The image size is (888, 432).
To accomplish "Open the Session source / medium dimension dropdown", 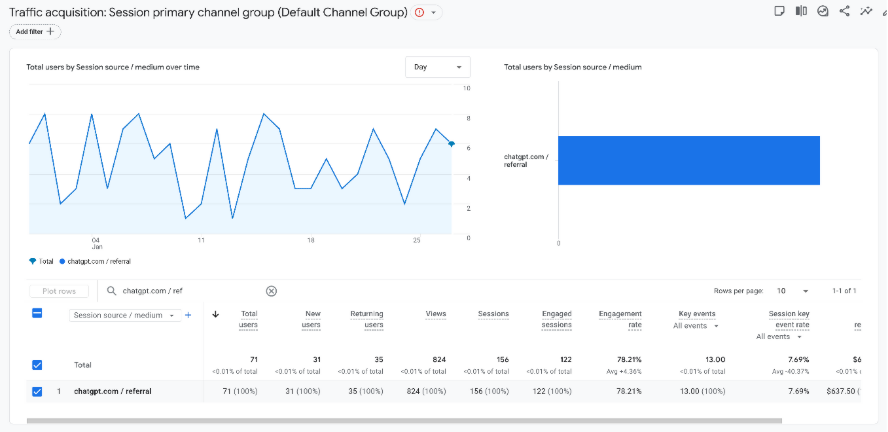I will [124, 315].
